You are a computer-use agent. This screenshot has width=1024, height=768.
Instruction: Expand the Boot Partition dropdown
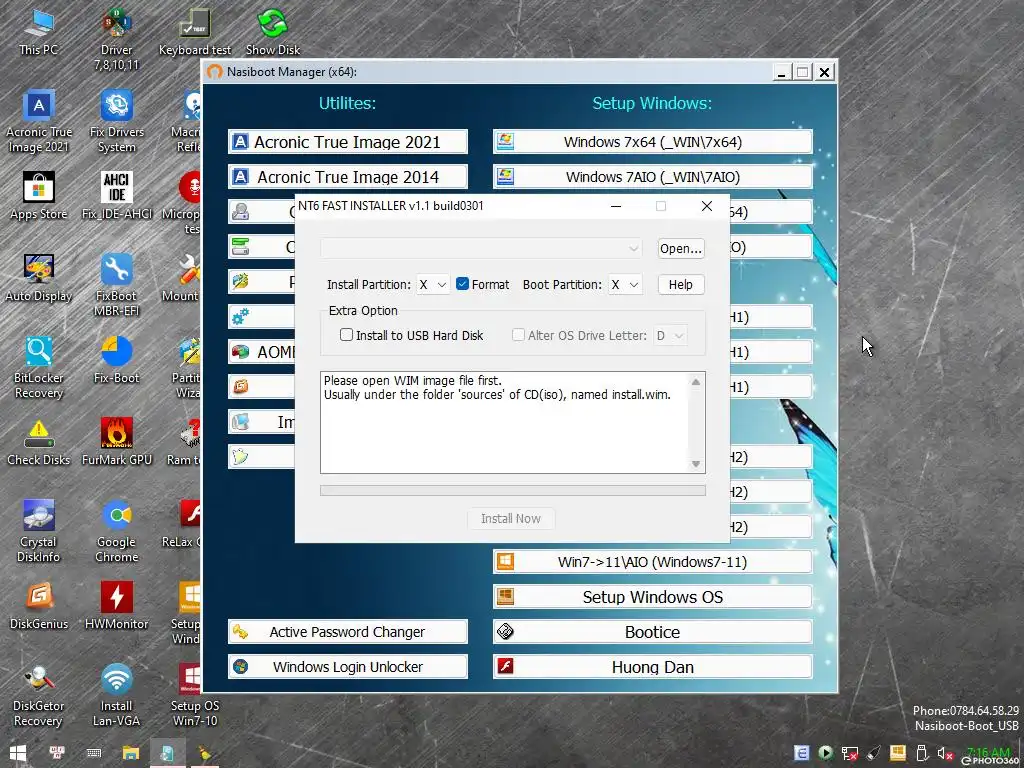click(x=625, y=285)
